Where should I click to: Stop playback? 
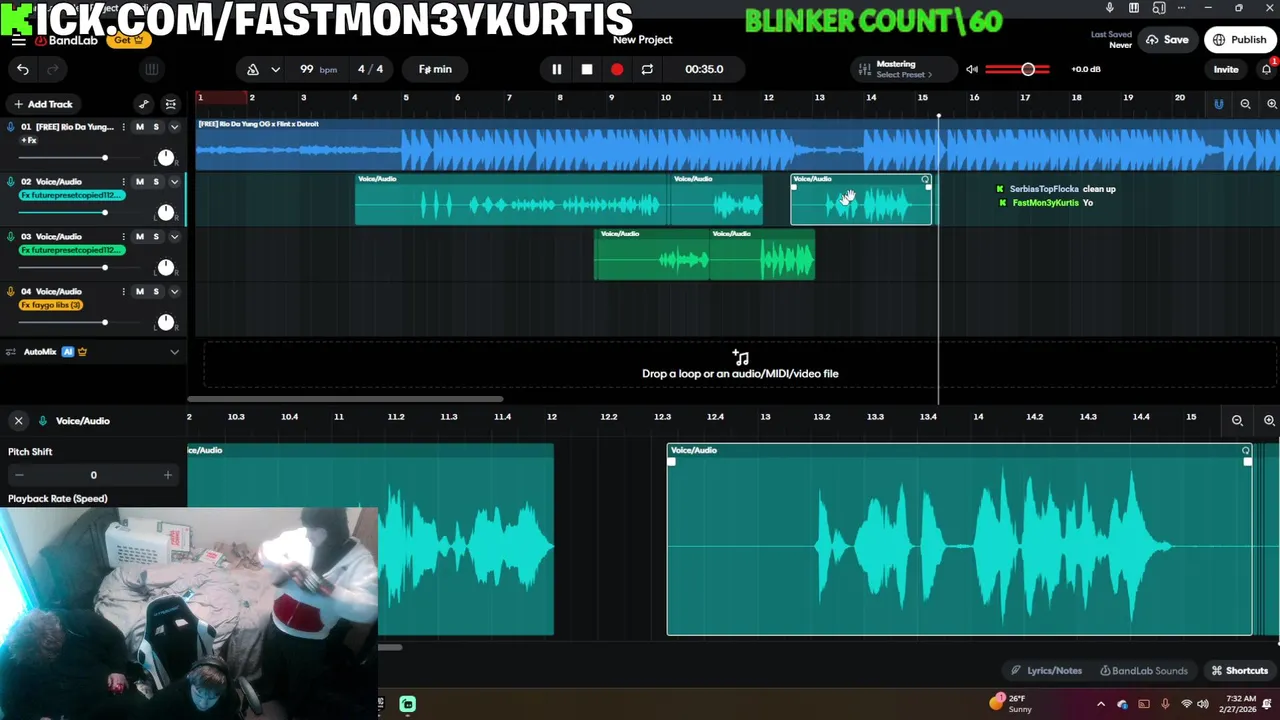[x=587, y=69]
